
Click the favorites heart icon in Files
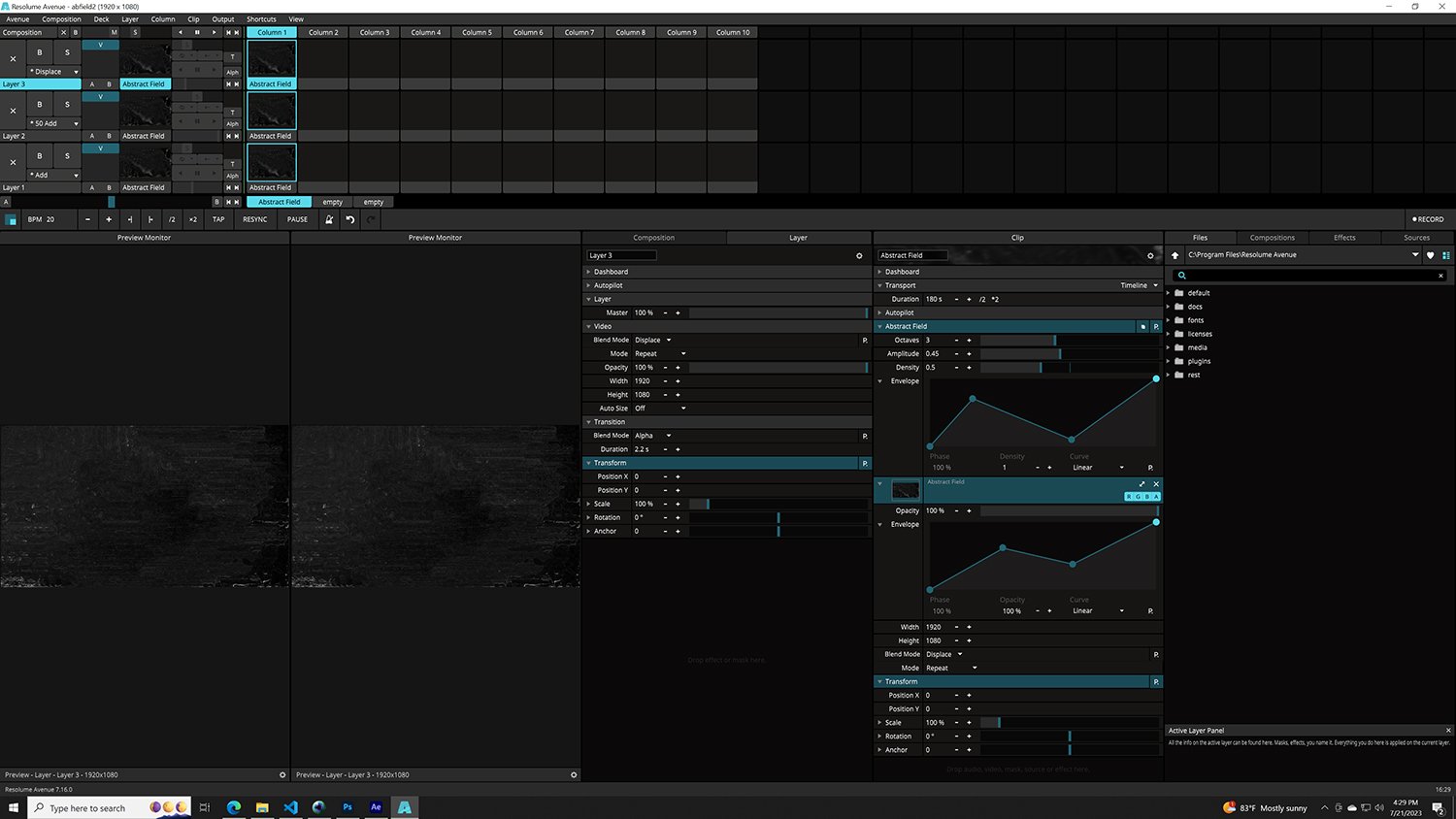click(x=1430, y=255)
